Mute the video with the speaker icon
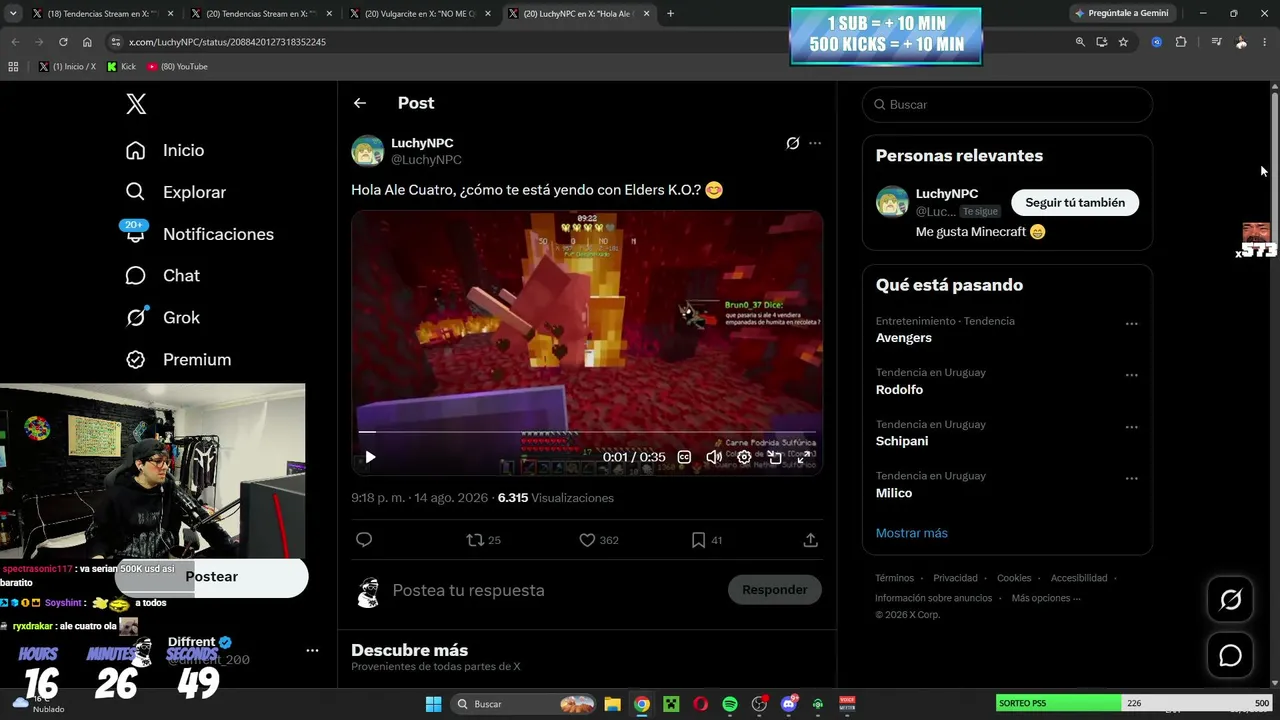 (714, 457)
